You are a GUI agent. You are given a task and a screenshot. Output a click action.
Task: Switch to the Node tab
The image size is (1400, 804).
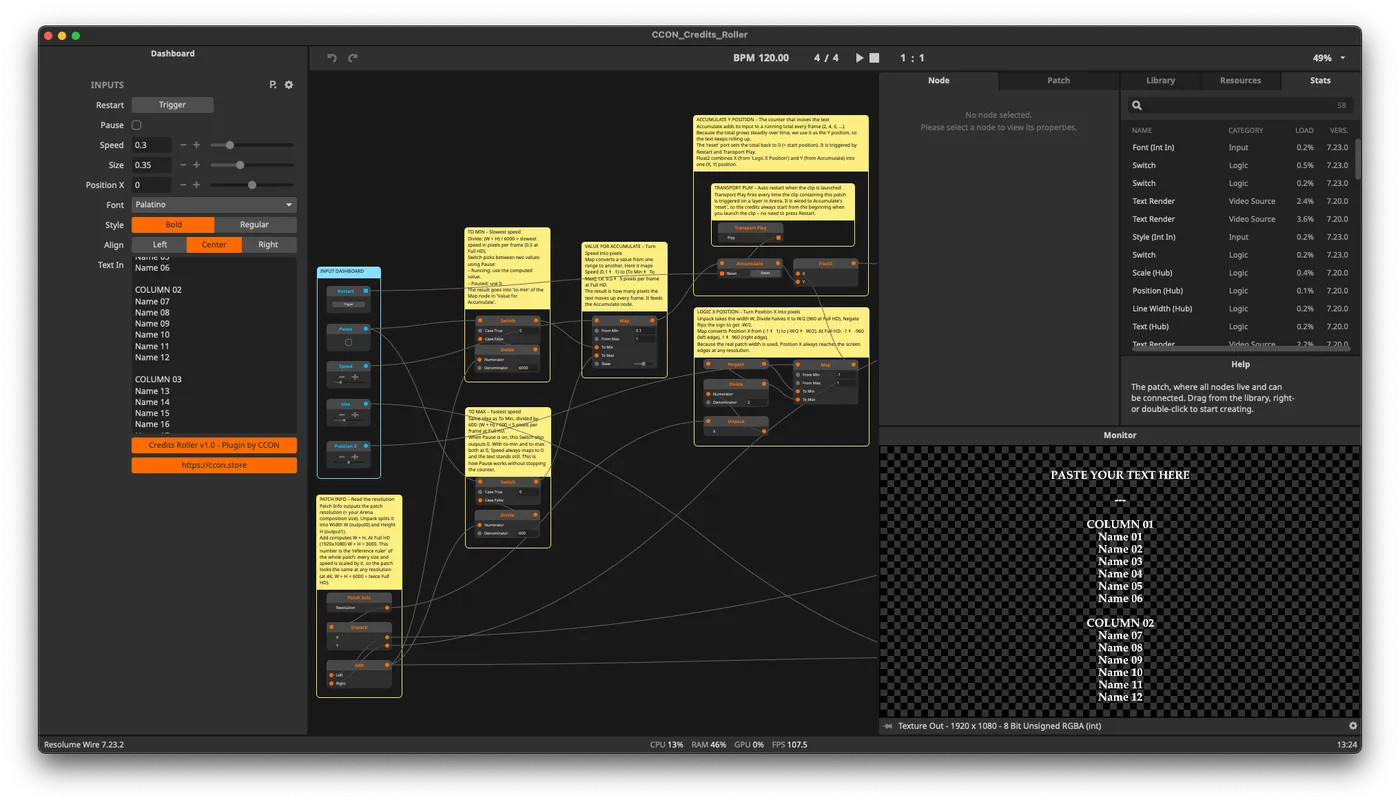(x=939, y=80)
